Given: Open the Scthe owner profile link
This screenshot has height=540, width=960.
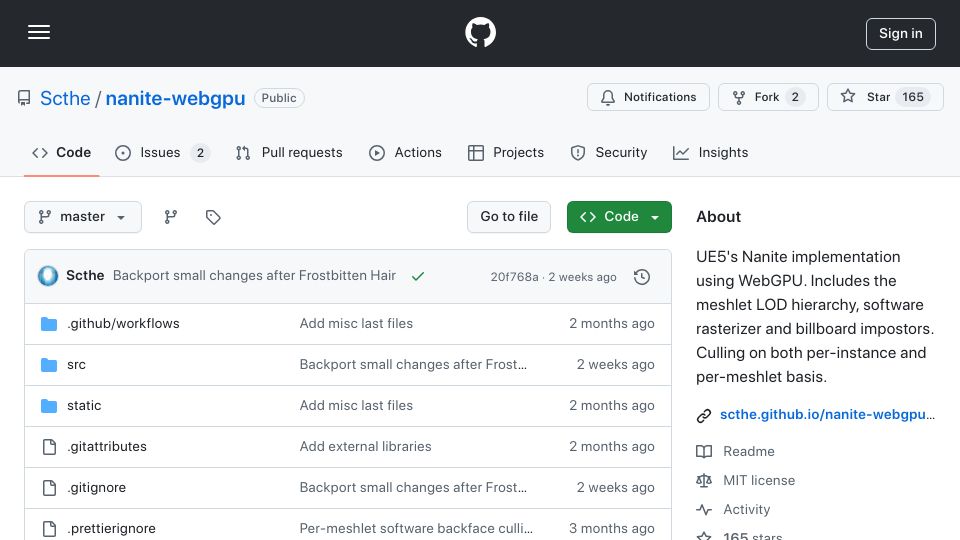Looking at the screenshot, I should 65,98.
